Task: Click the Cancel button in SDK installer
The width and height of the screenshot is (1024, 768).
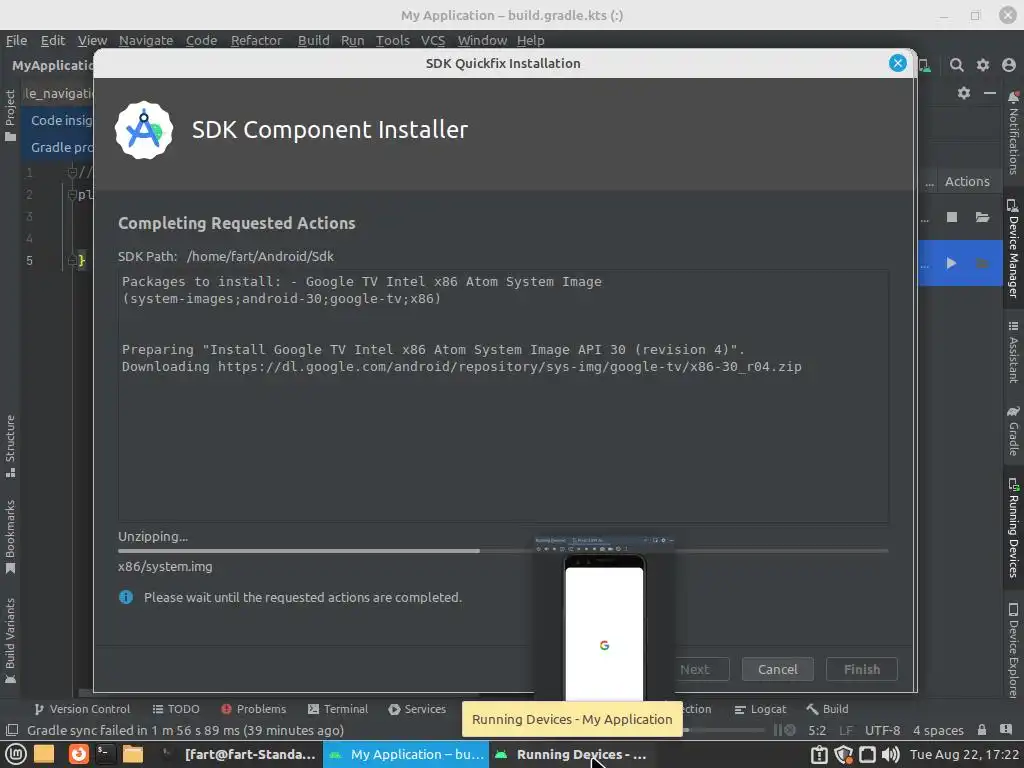Action: (x=777, y=669)
